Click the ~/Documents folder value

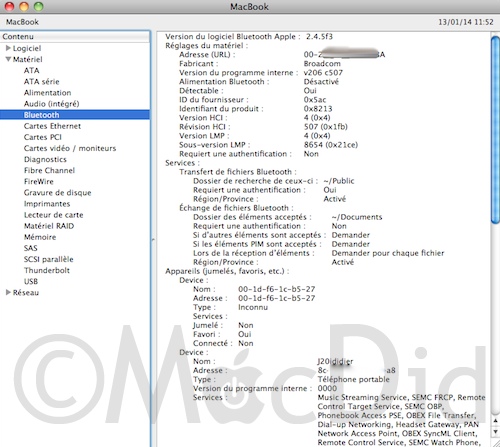(357, 217)
